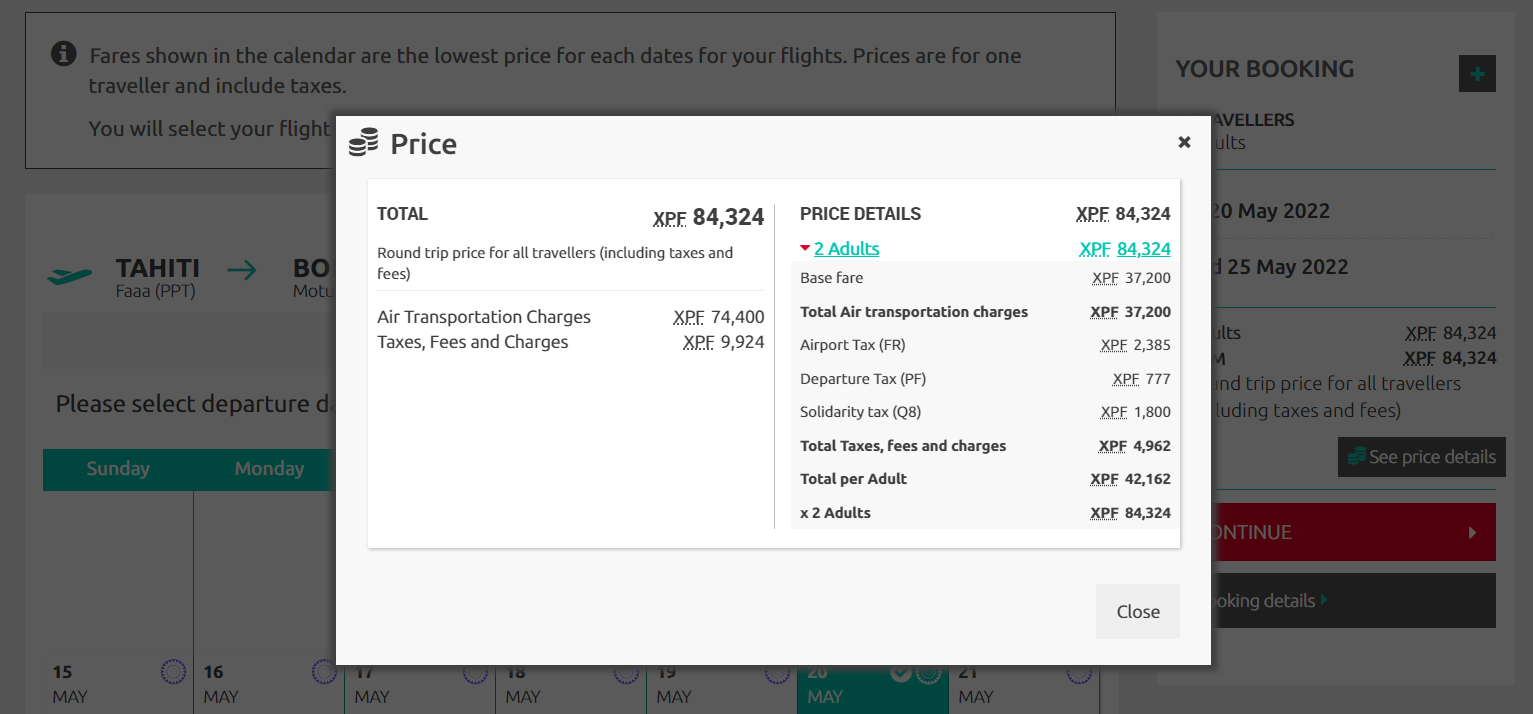Click the red triangle beside 2 Adults
This screenshot has height=714, width=1533.
pos(804,249)
